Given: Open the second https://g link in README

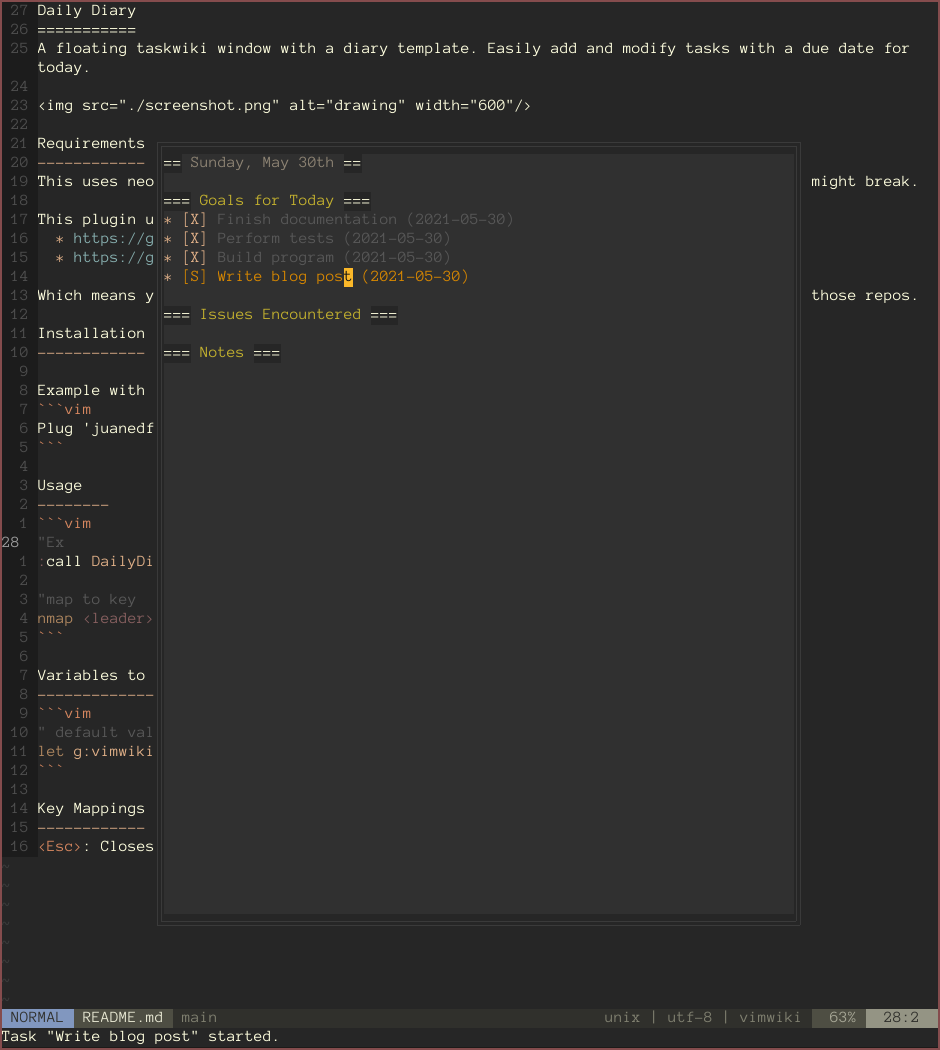Looking at the screenshot, I should pyautogui.click(x=113, y=258).
